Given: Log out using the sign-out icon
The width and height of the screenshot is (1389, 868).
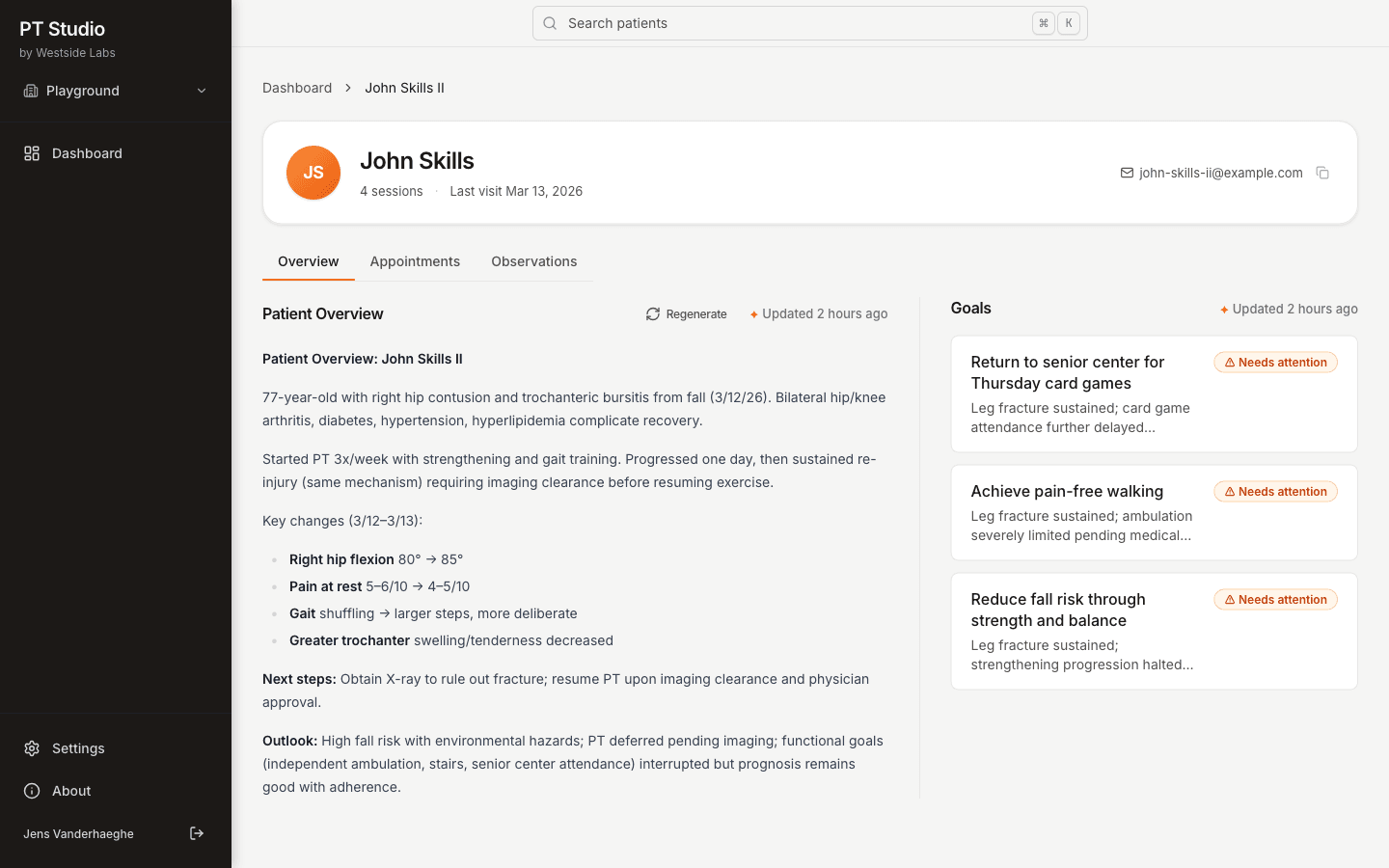Looking at the screenshot, I should coord(197,833).
